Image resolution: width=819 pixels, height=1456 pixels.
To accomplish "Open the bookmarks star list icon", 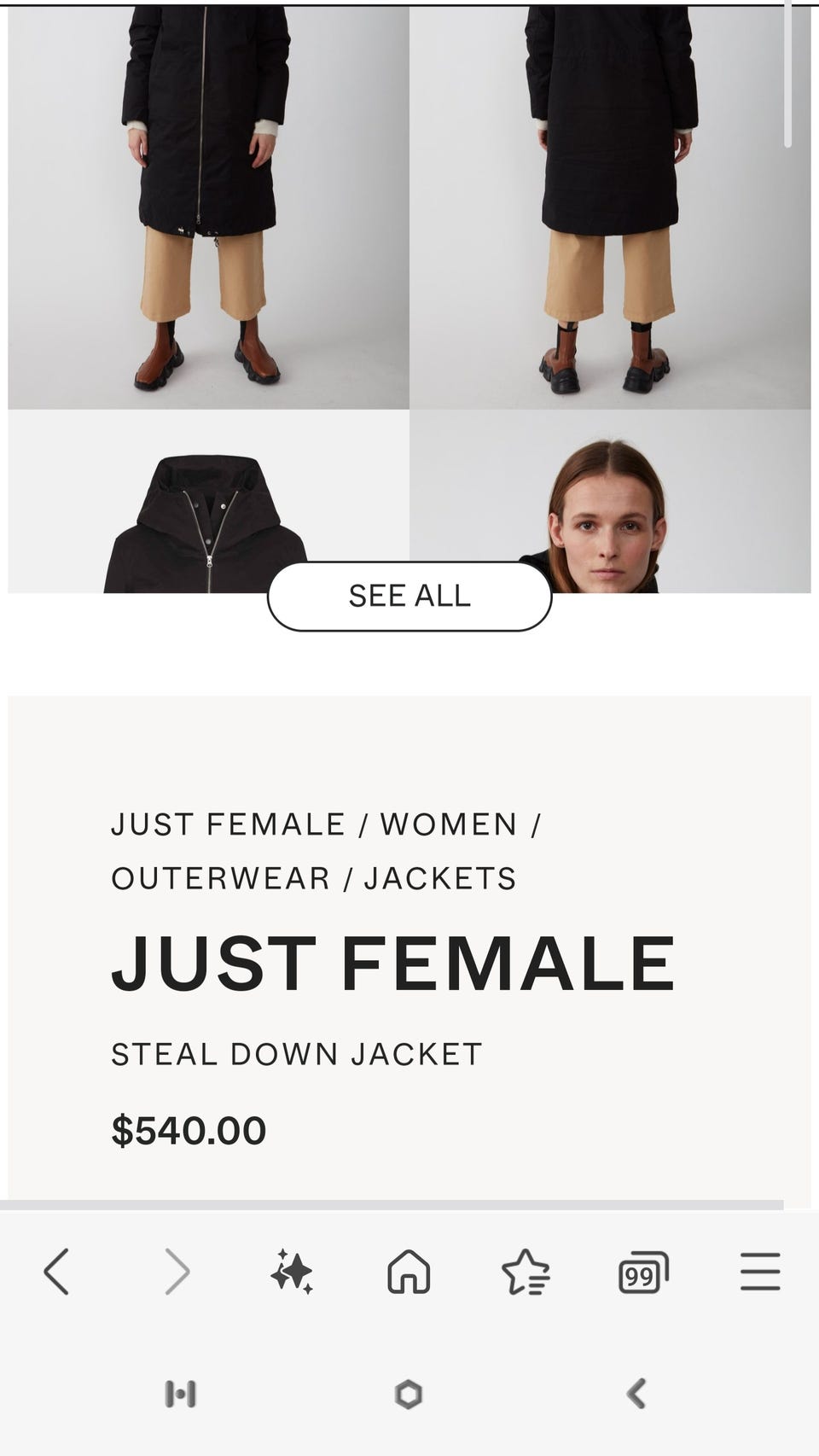I will pyautogui.click(x=526, y=1272).
